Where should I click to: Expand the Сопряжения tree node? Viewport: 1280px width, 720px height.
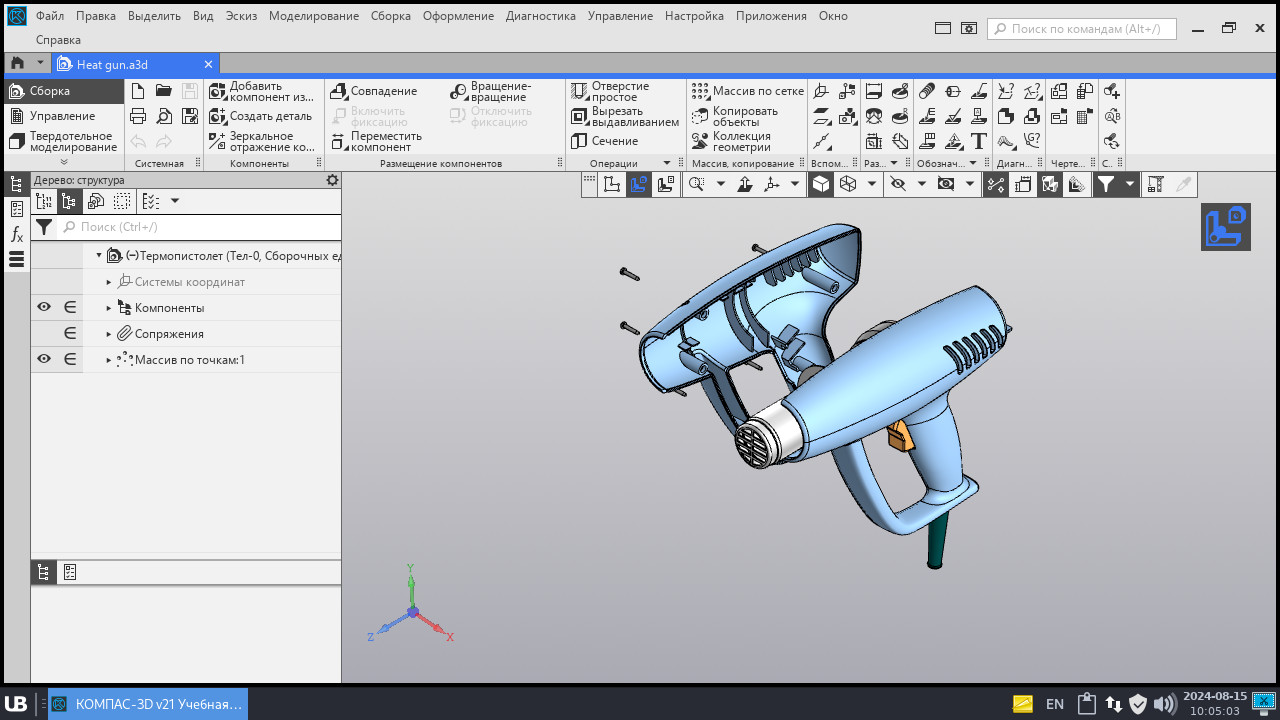[109, 334]
